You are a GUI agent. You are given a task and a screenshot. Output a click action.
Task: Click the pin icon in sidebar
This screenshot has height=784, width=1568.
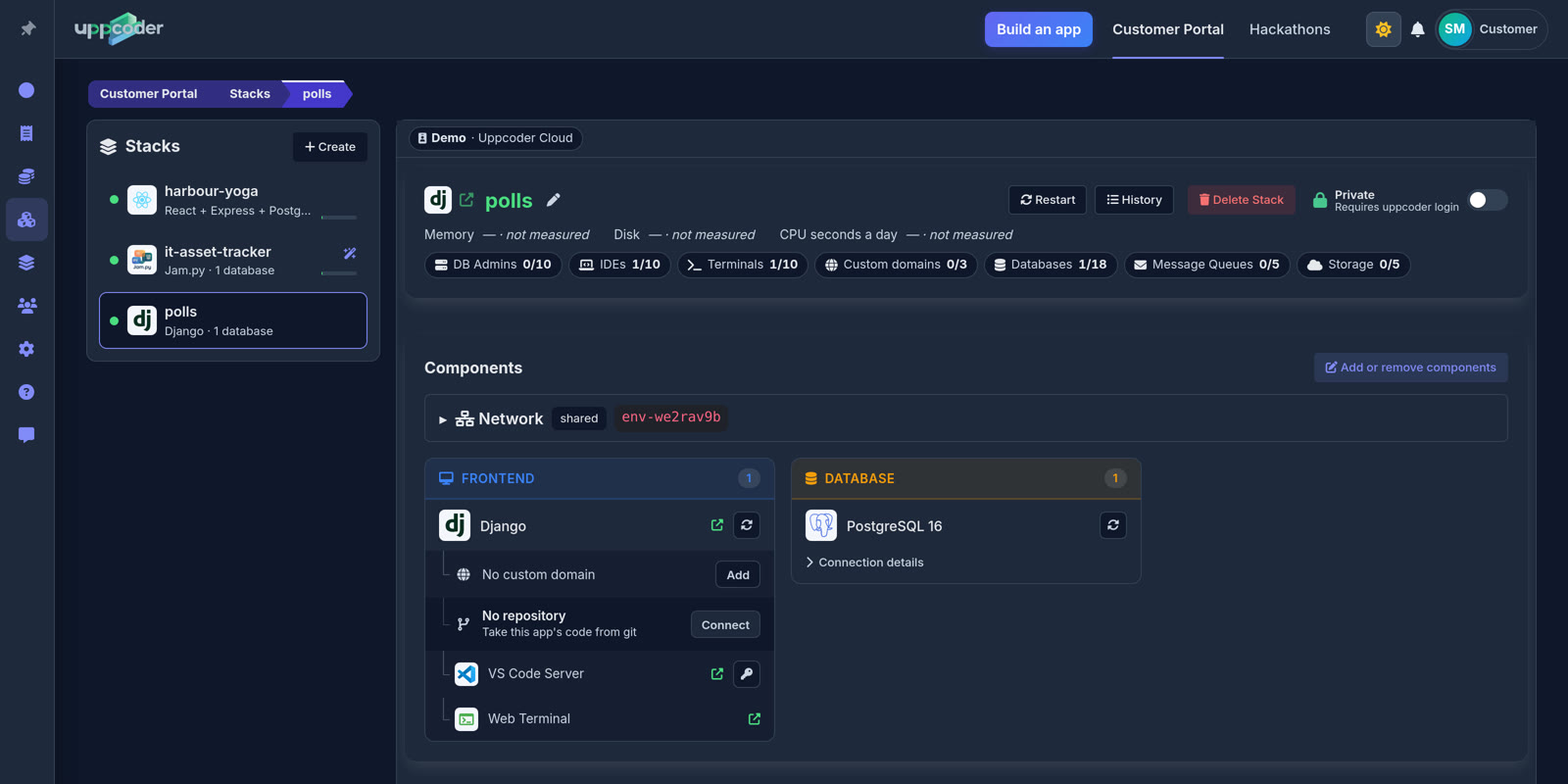[x=27, y=28]
